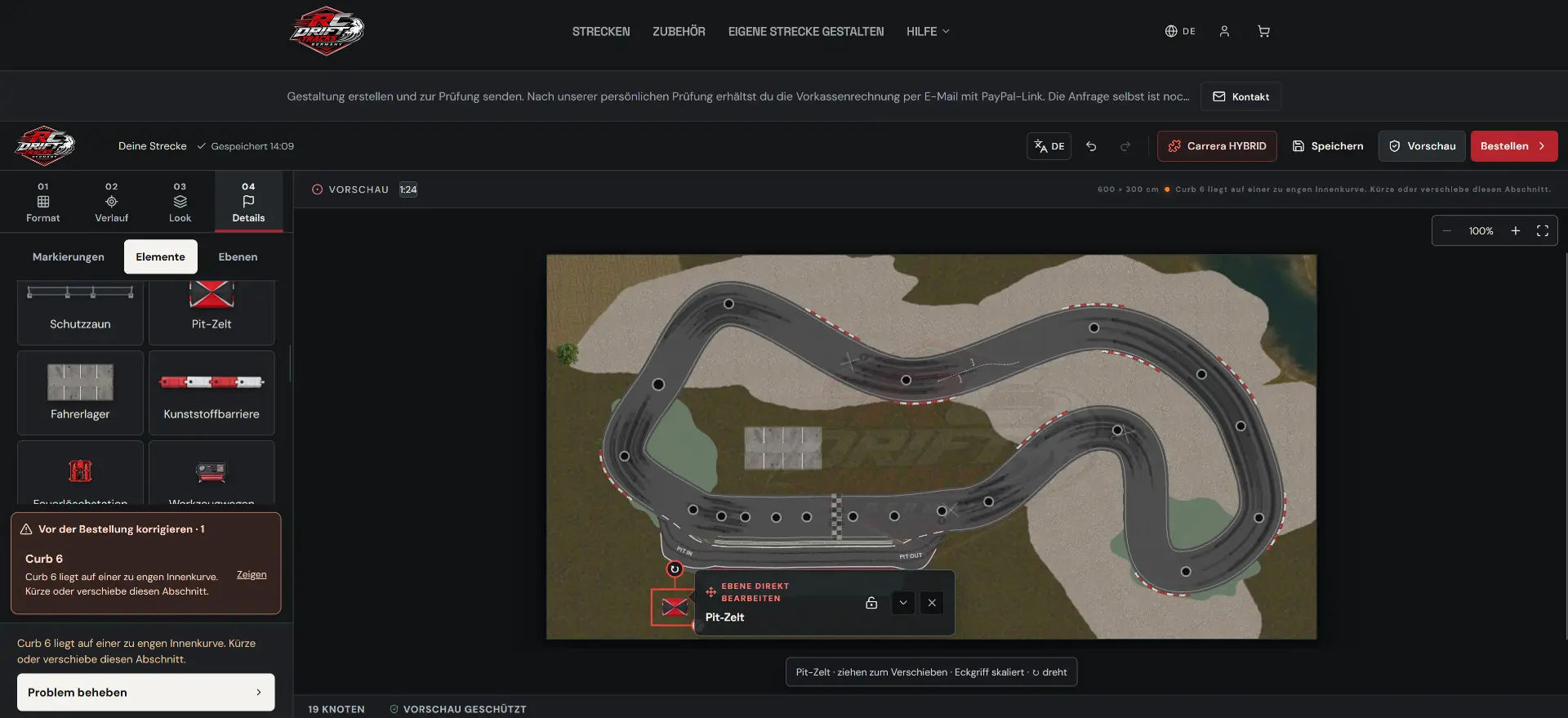The image size is (1568, 718).
Task: Enter fullscreen canvas view
Action: pos(1543,231)
